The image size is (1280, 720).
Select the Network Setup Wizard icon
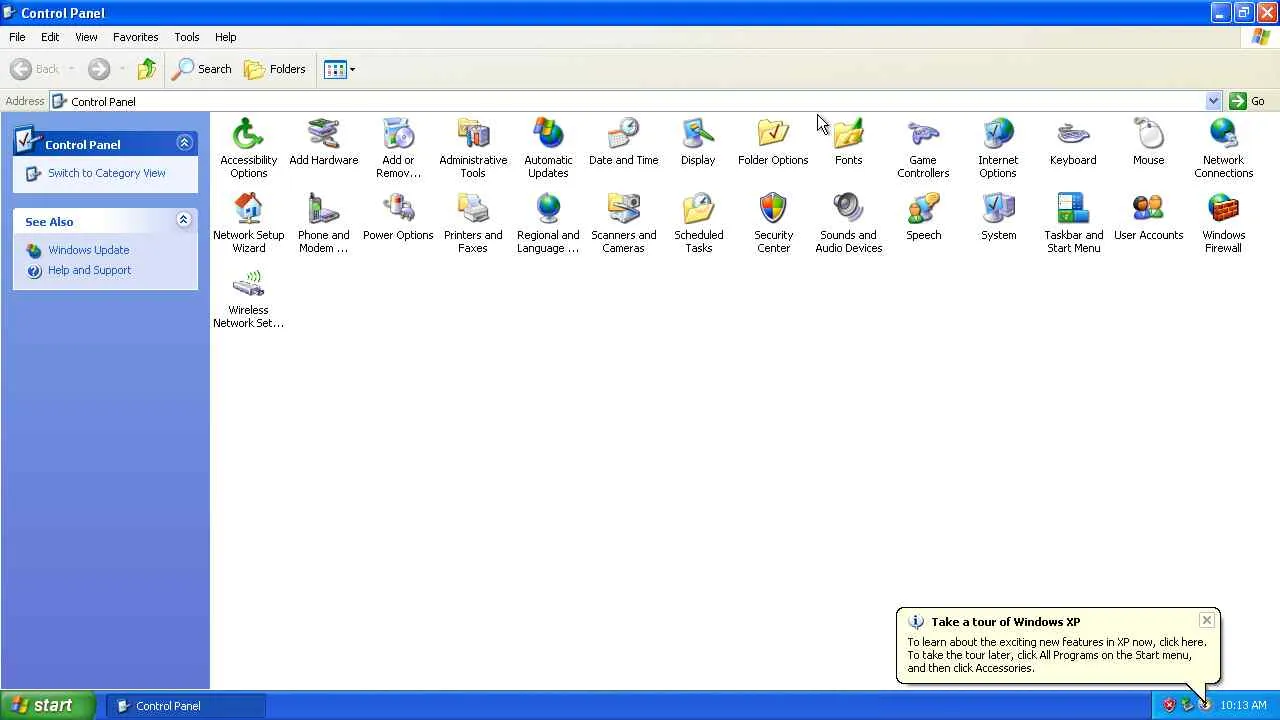248,222
